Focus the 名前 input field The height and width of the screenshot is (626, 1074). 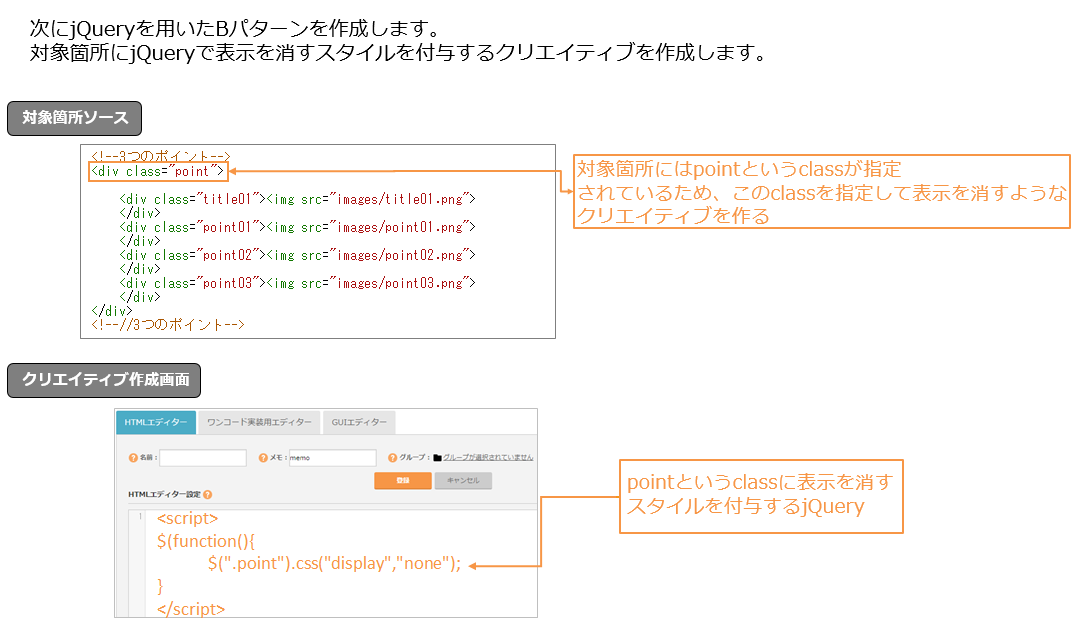(203, 458)
